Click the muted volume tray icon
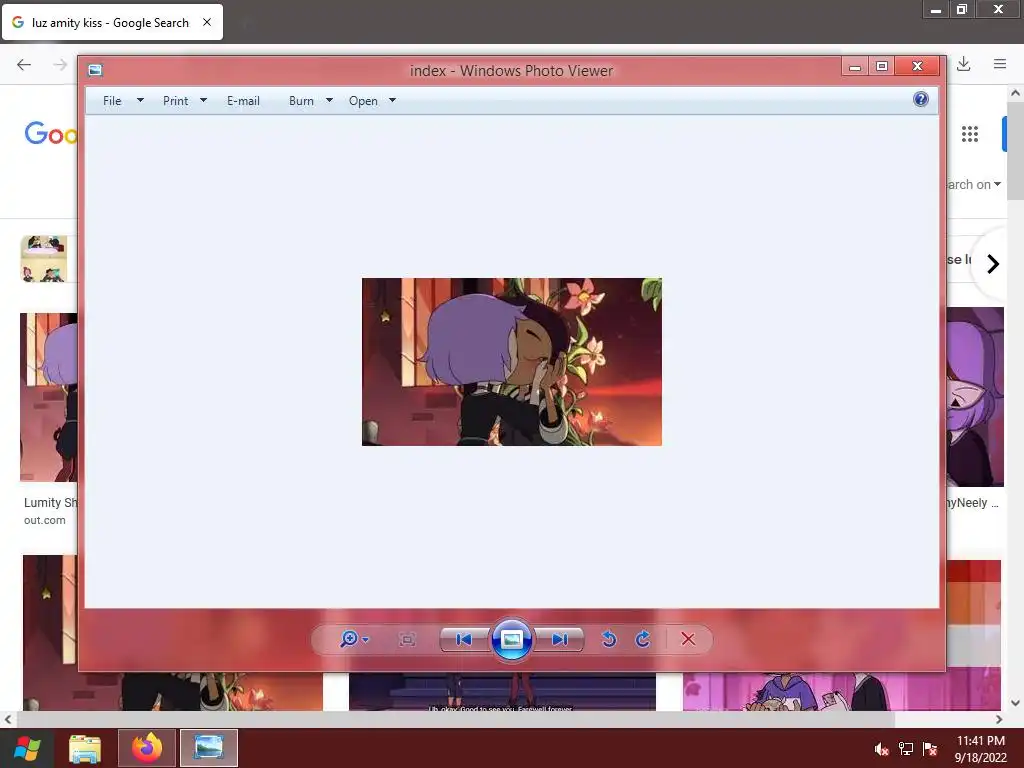This screenshot has height=768, width=1024. click(881, 749)
